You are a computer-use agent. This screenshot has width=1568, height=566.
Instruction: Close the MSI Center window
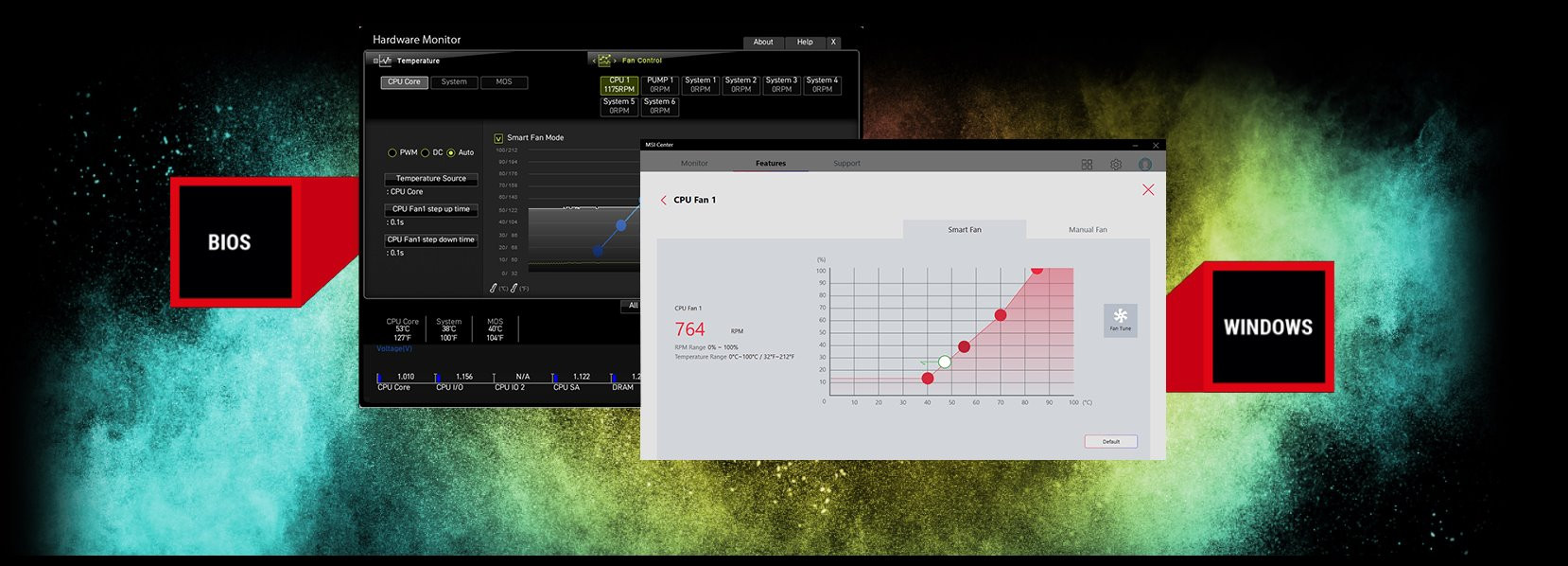(1156, 145)
